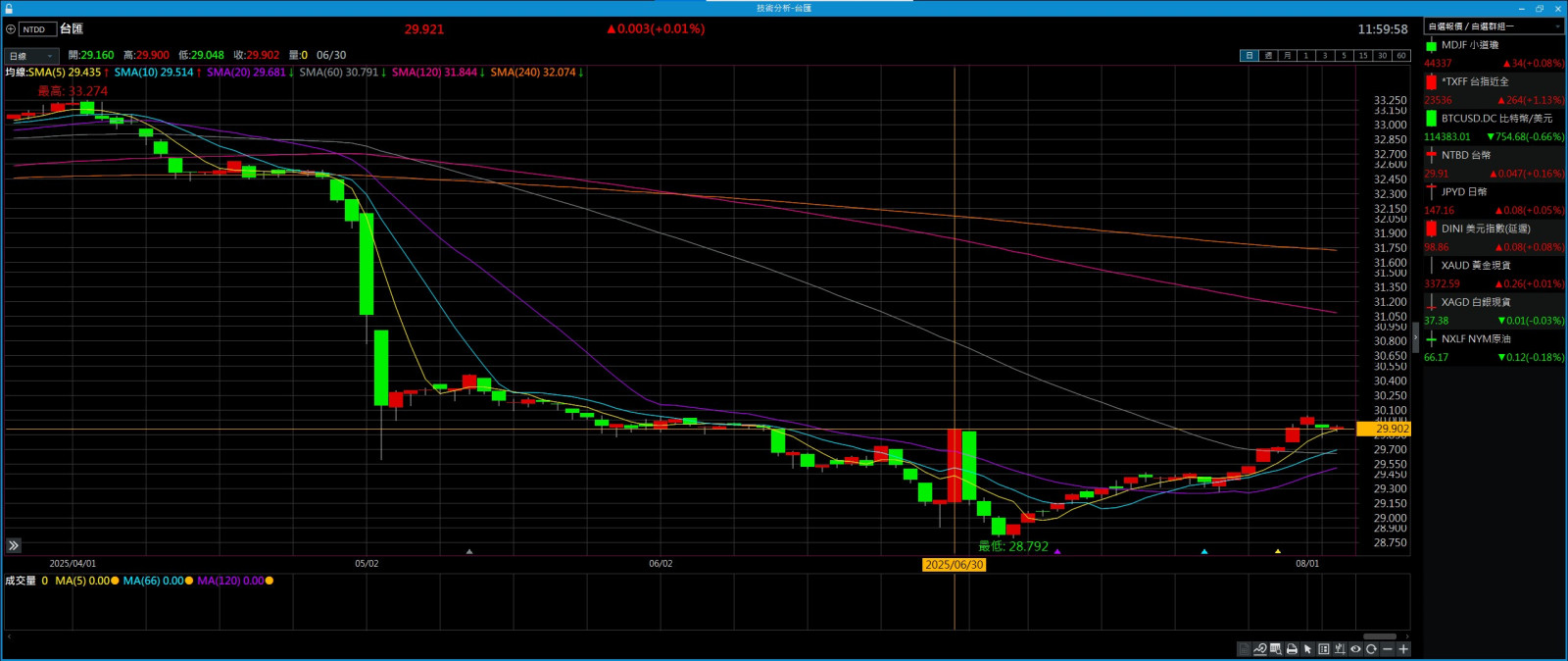The image size is (1568, 661).
Task: Click the printer icon in bottom toolbar
Action: pos(1292,649)
